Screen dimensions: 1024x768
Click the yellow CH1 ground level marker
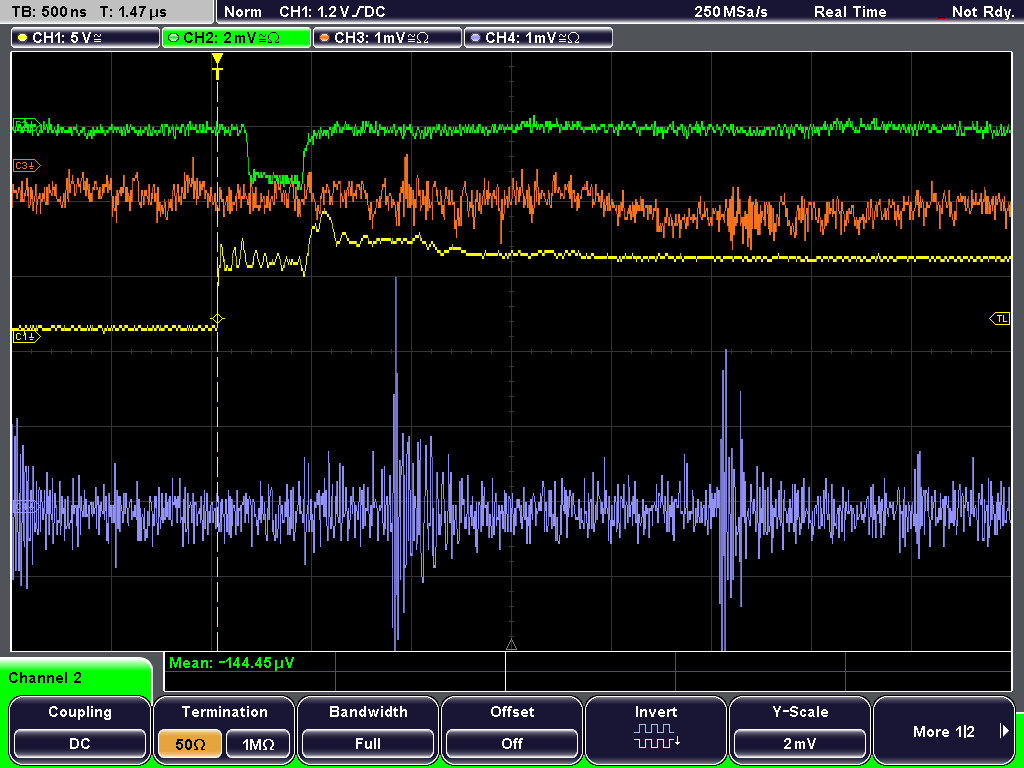click(27, 336)
